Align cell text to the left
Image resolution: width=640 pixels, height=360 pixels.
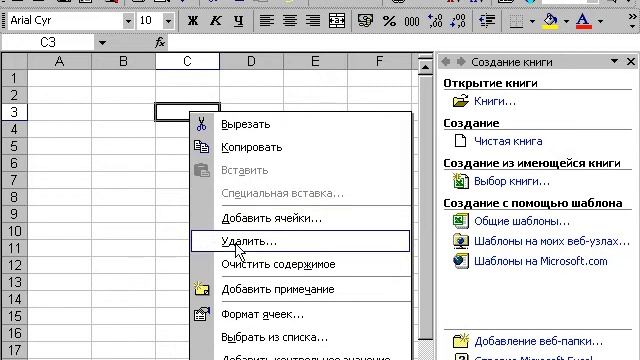267,20
